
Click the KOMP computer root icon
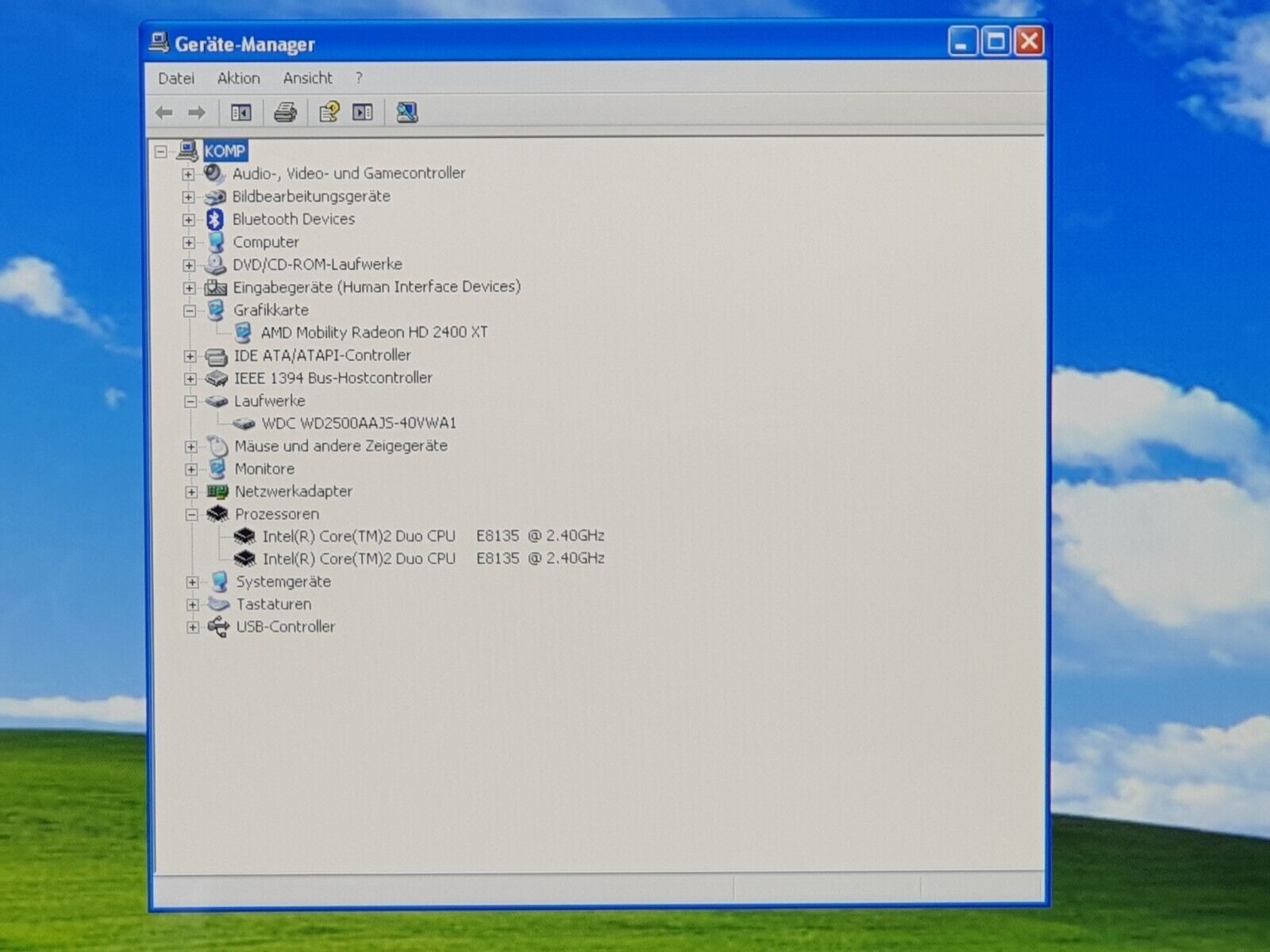point(187,150)
